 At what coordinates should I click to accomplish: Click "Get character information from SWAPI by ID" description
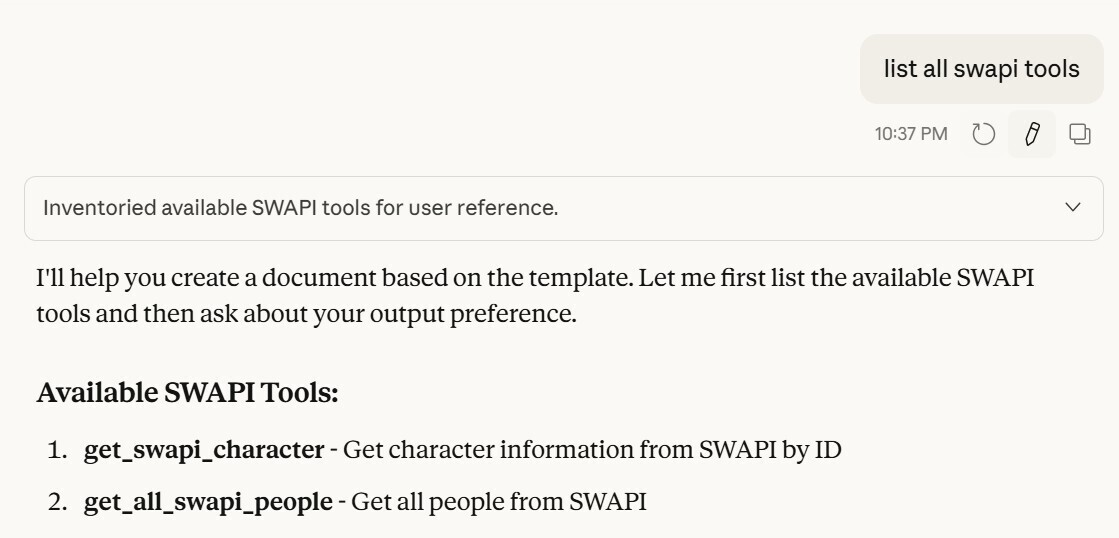593,450
